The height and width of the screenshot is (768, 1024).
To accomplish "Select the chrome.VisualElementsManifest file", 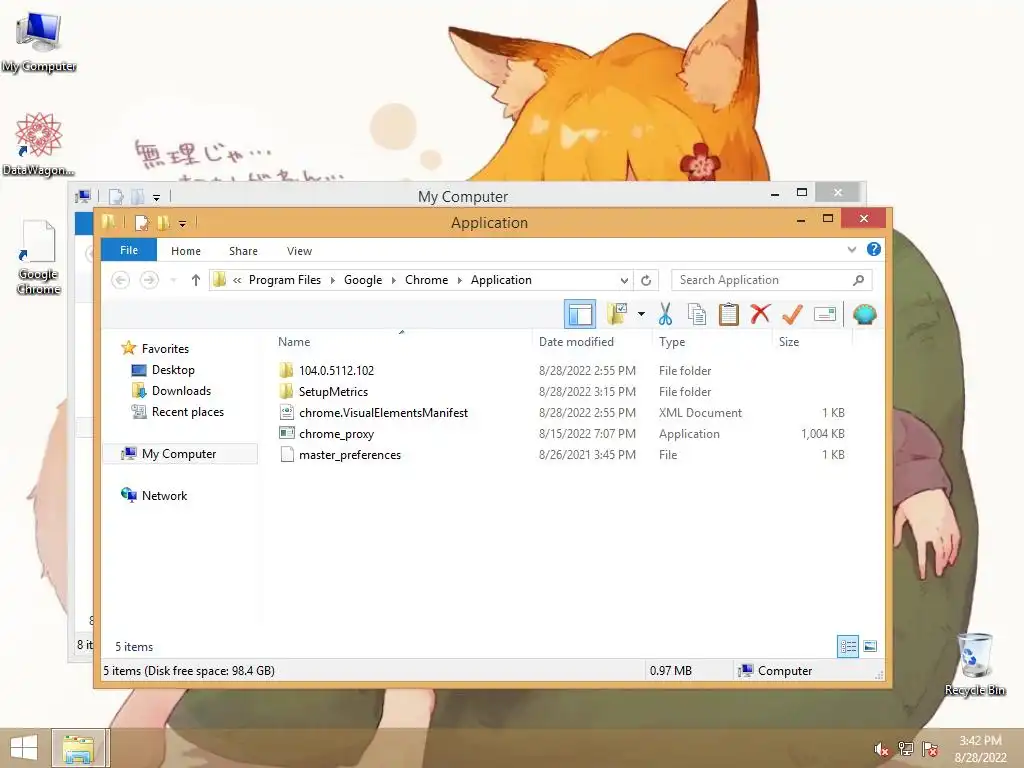I will click(x=383, y=413).
